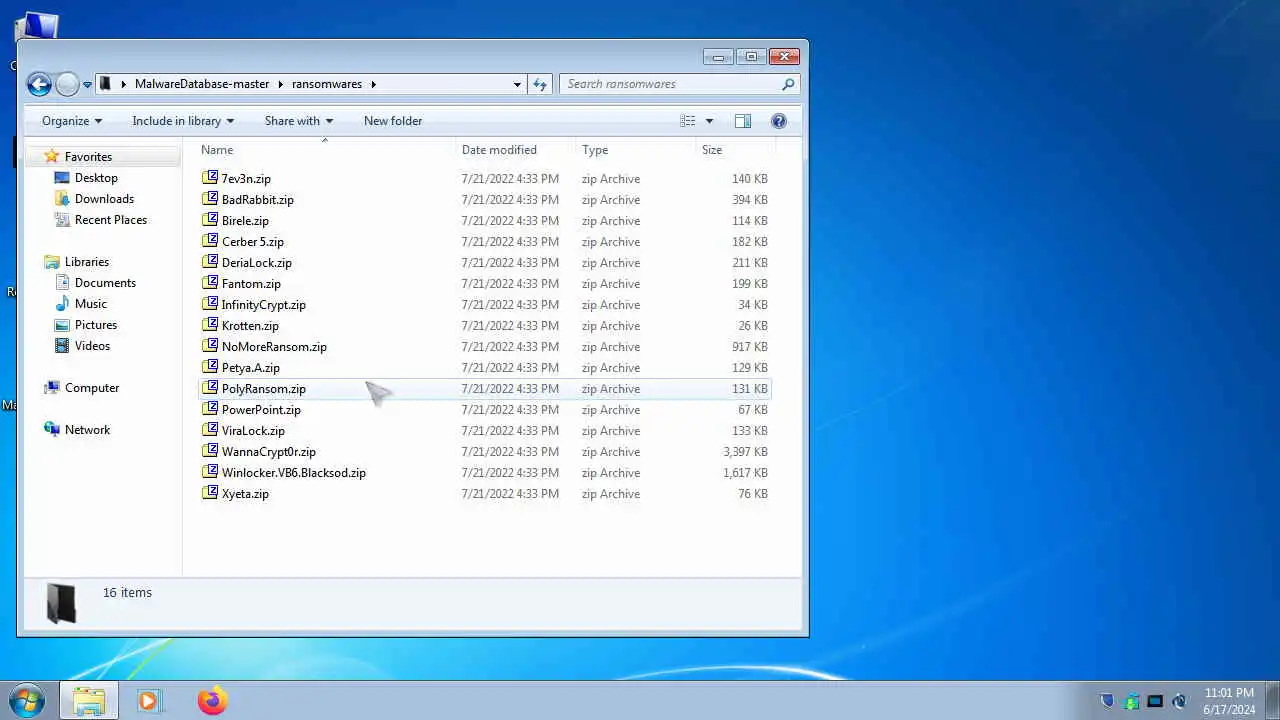Select Videos library in navigation pane
1280x720 pixels.
tap(92, 346)
